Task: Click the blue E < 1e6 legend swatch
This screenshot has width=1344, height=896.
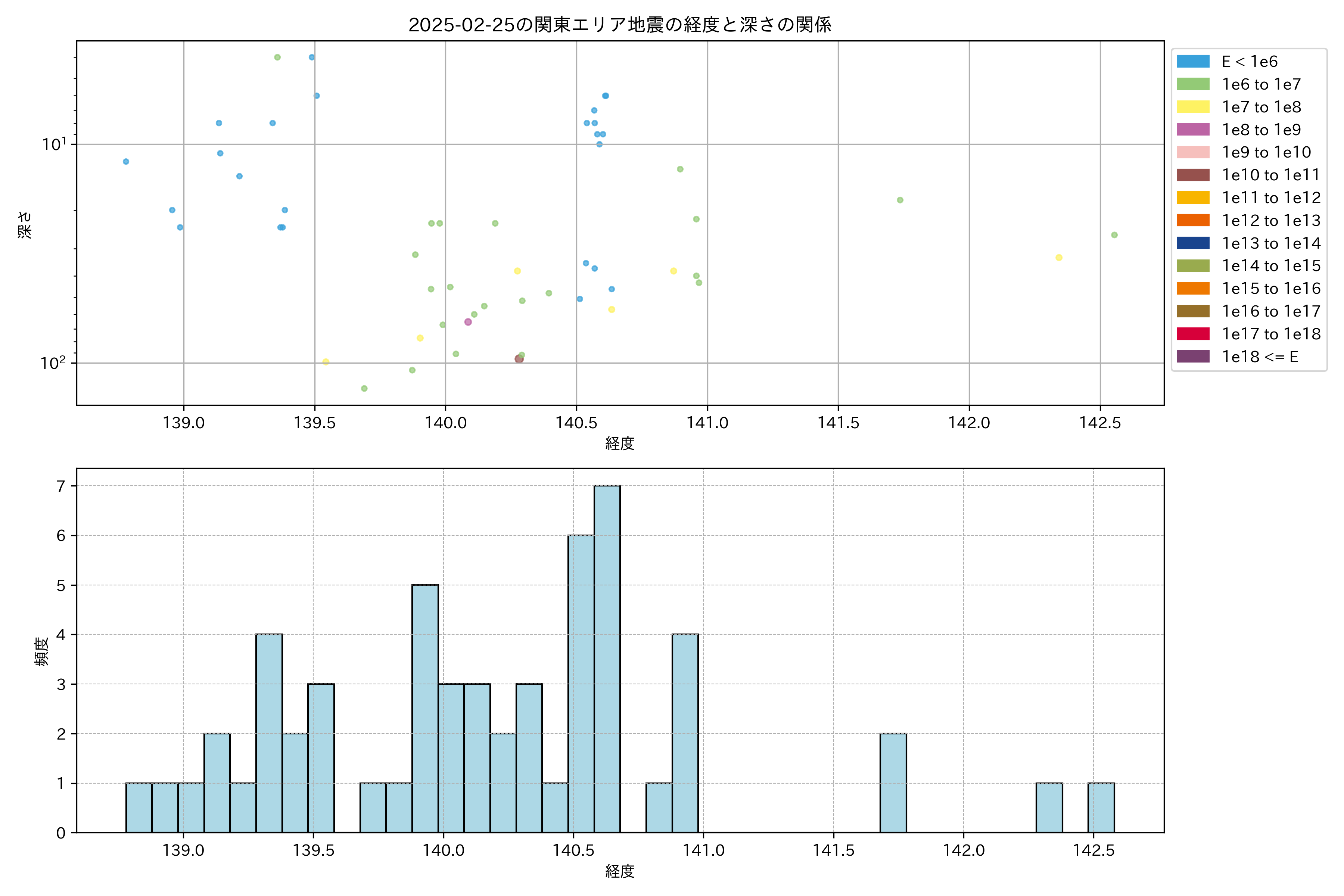Action: pos(1193,62)
